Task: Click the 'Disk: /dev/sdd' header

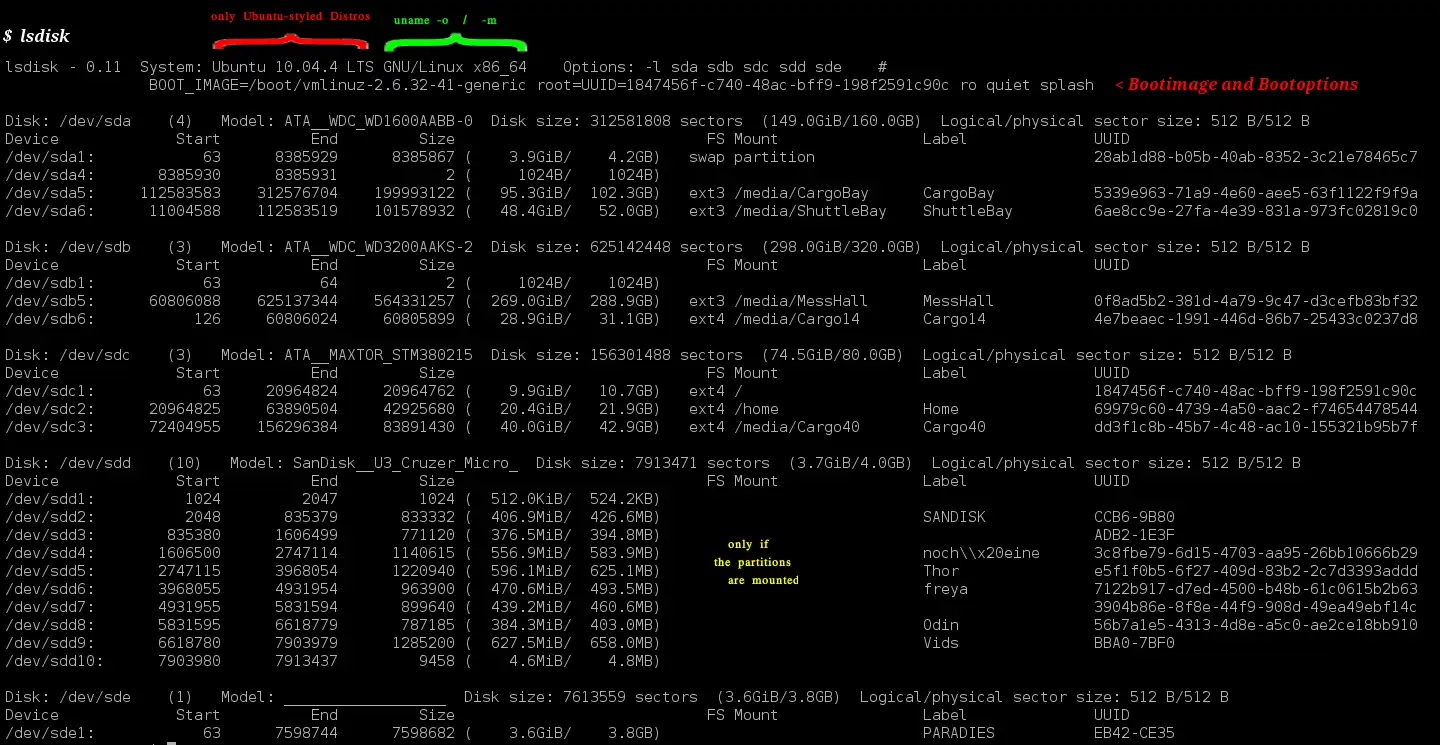Action: coord(68,463)
